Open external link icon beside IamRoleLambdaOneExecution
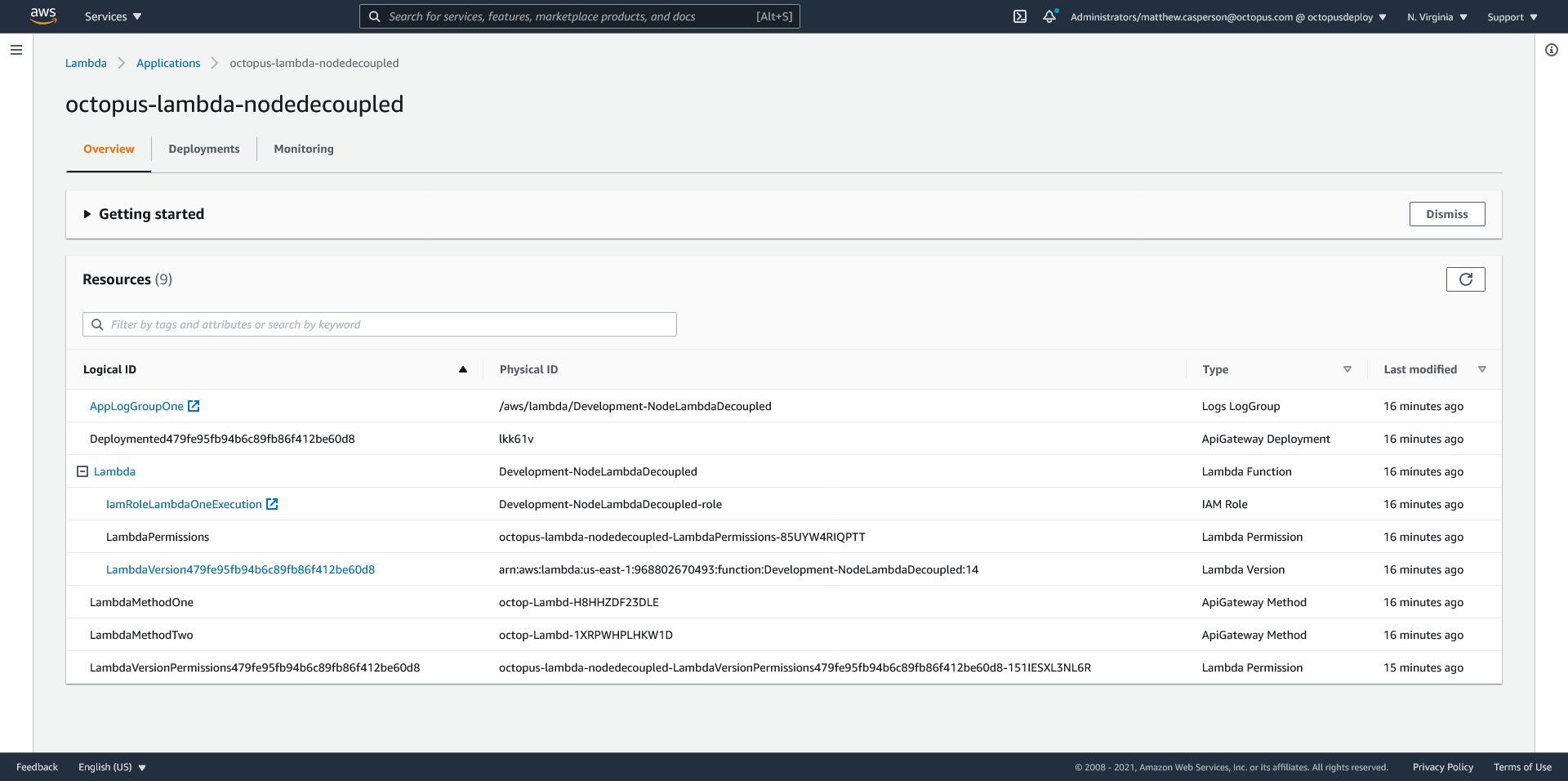The width and height of the screenshot is (1568, 781). pos(272,504)
